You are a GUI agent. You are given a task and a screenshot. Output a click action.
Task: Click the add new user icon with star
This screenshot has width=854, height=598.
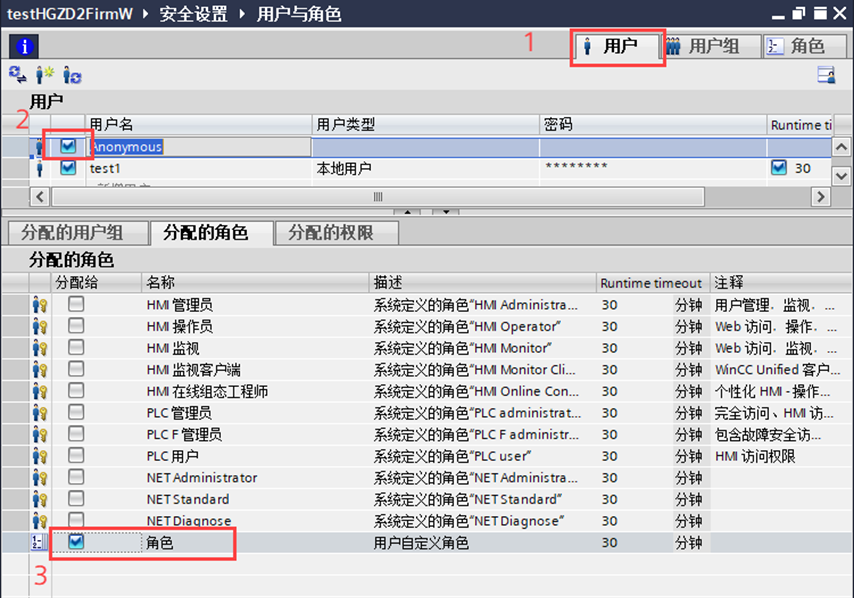(45, 75)
